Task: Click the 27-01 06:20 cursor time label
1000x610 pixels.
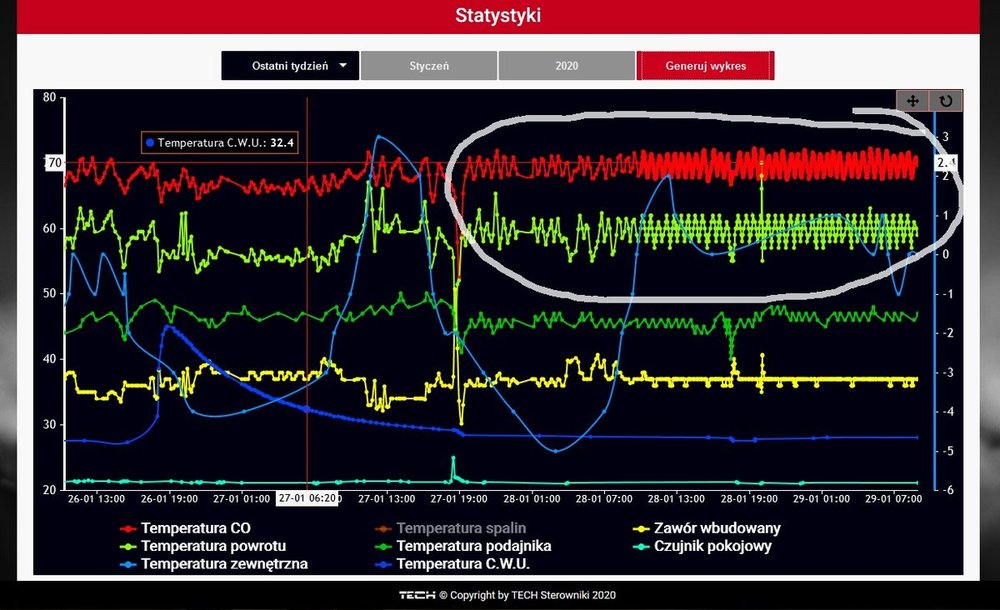Action: [x=309, y=499]
